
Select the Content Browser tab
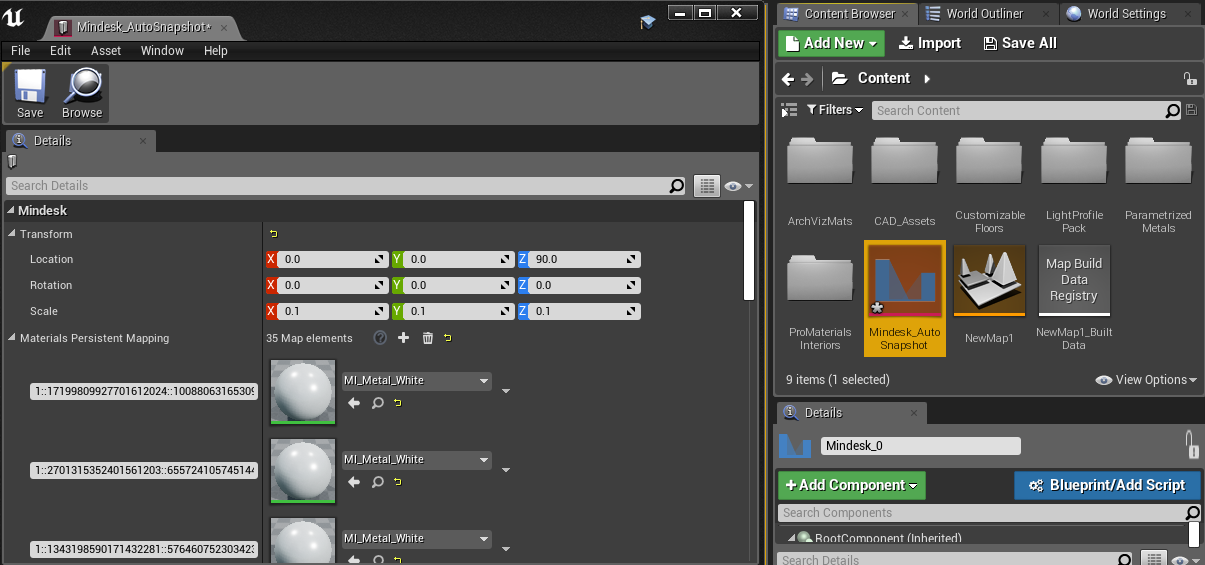coord(849,13)
